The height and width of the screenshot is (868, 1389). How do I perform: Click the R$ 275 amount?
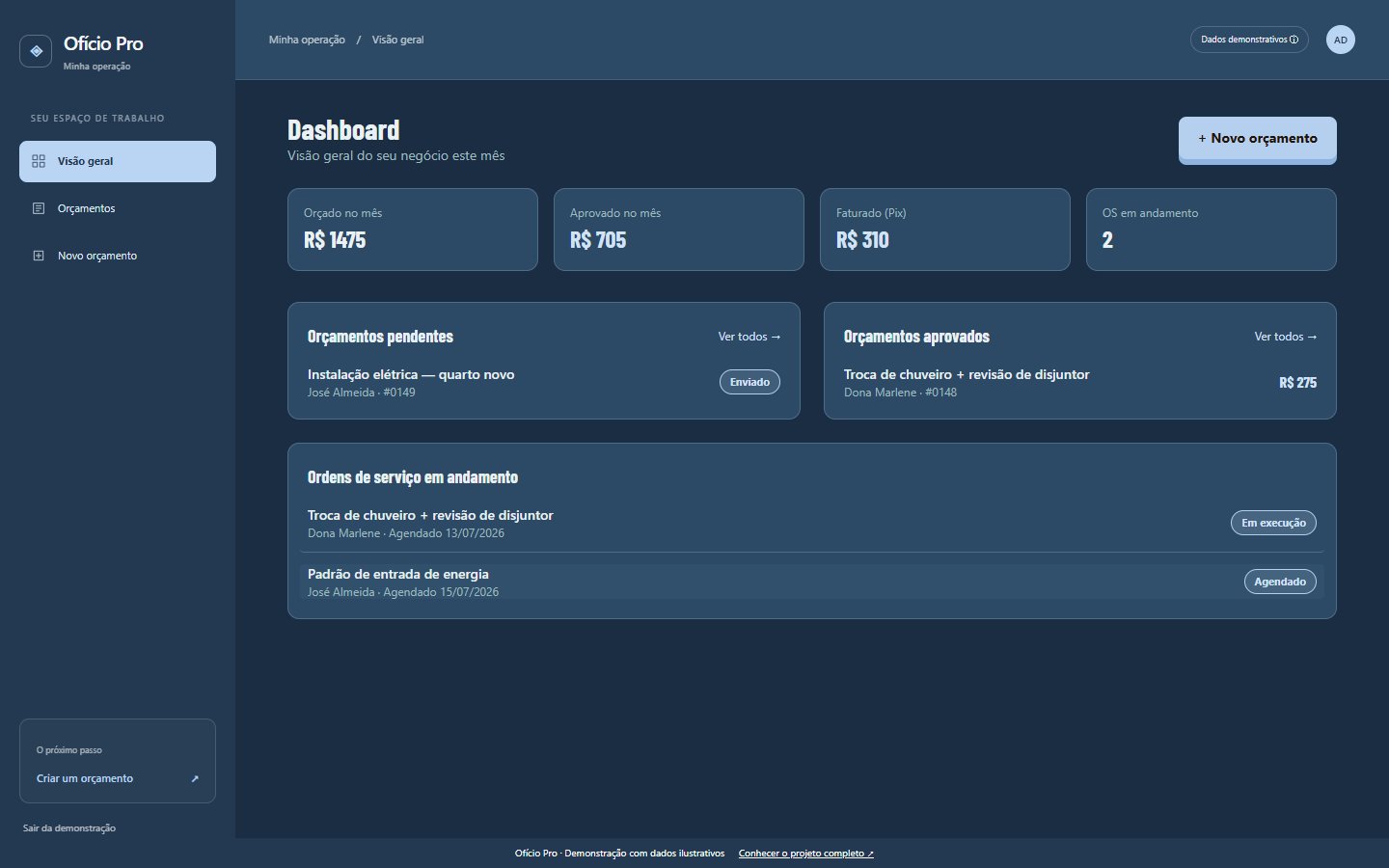point(1297,383)
